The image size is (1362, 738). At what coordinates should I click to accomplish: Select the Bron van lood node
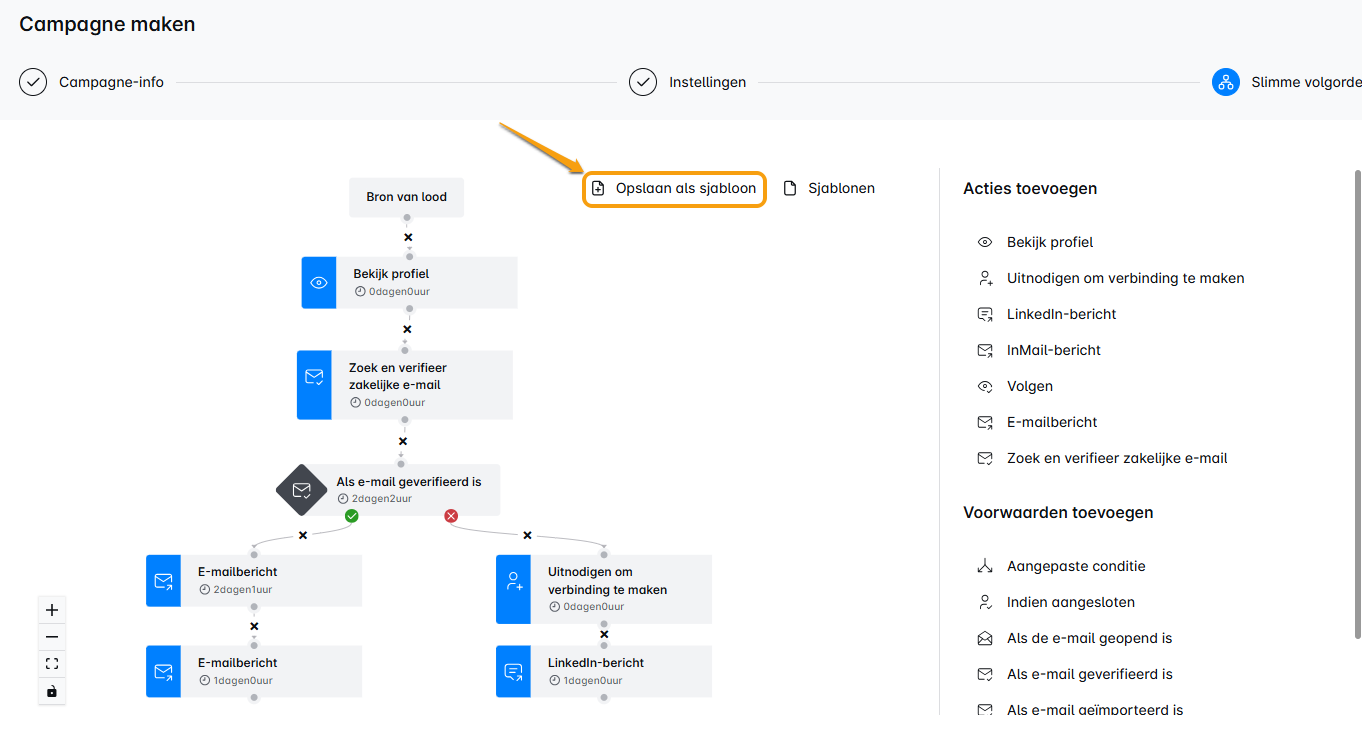tap(406, 197)
